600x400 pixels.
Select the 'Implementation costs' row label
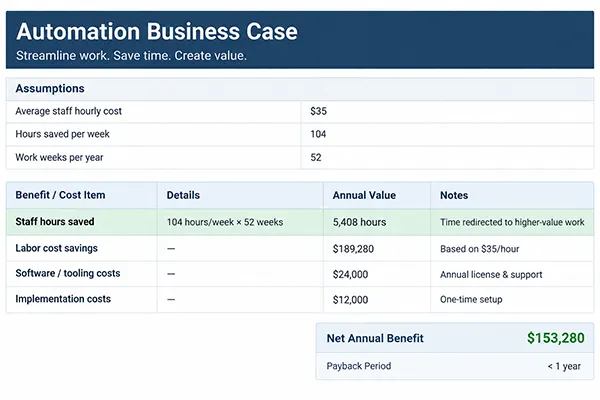point(63,299)
